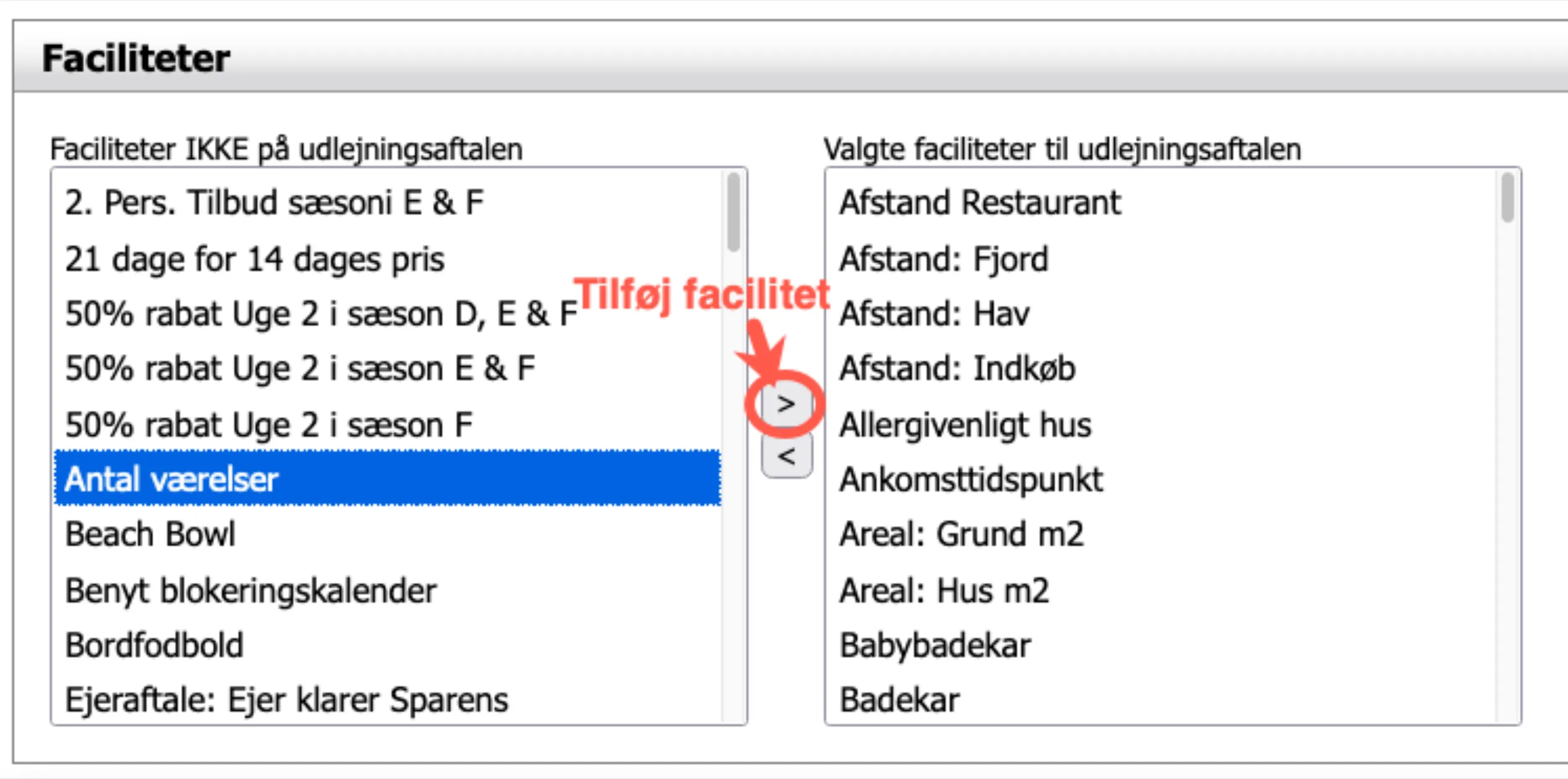Select 'Beach Bowl' facility
This screenshot has height=779, width=1568.
(247, 534)
